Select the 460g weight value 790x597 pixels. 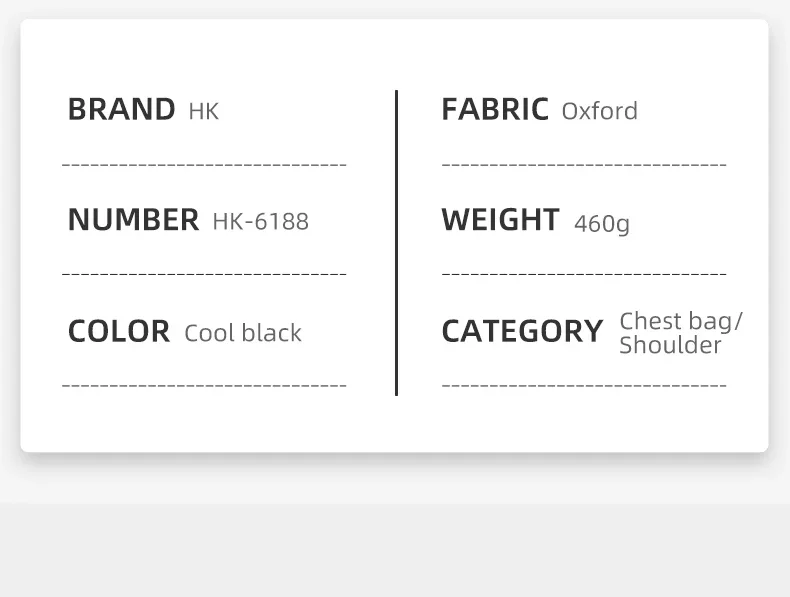point(602,223)
